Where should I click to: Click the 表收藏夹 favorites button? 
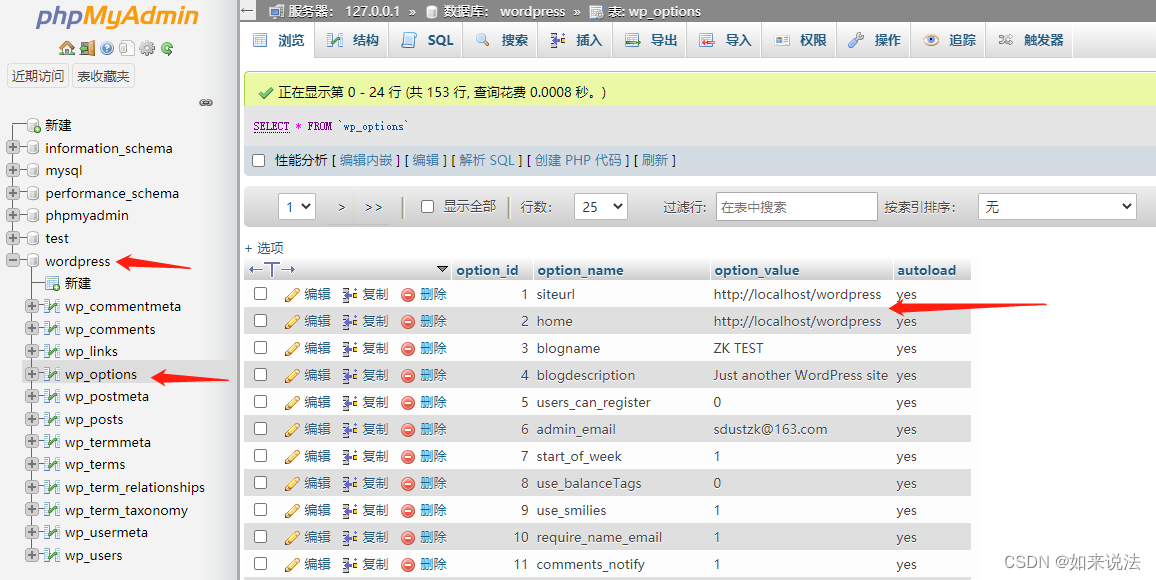(x=103, y=76)
